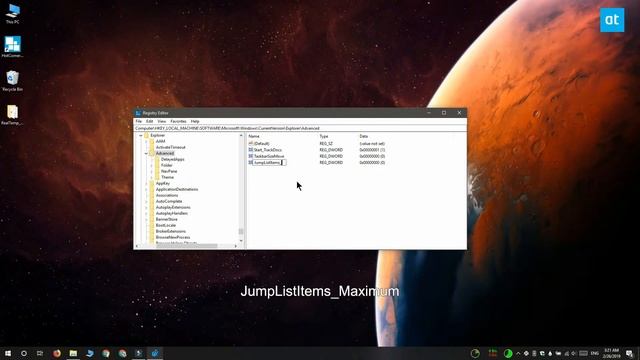
Task: Select the ActivateTimeout key
Action: tap(170, 147)
